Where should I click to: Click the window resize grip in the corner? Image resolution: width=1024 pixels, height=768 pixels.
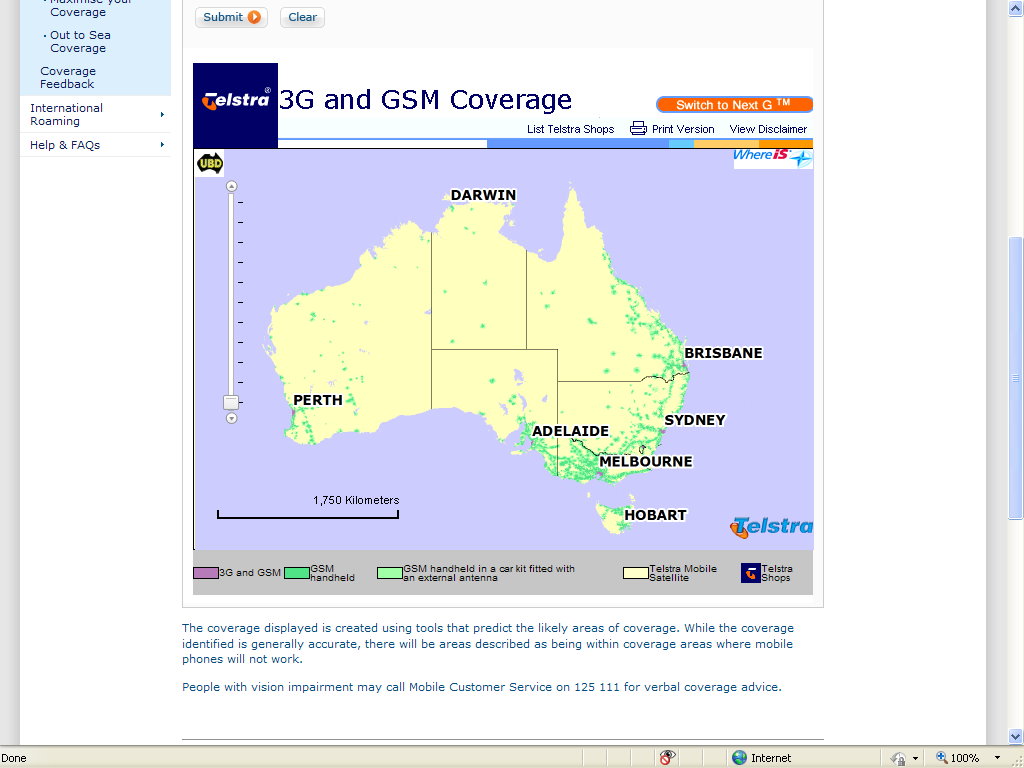click(x=1017, y=761)
